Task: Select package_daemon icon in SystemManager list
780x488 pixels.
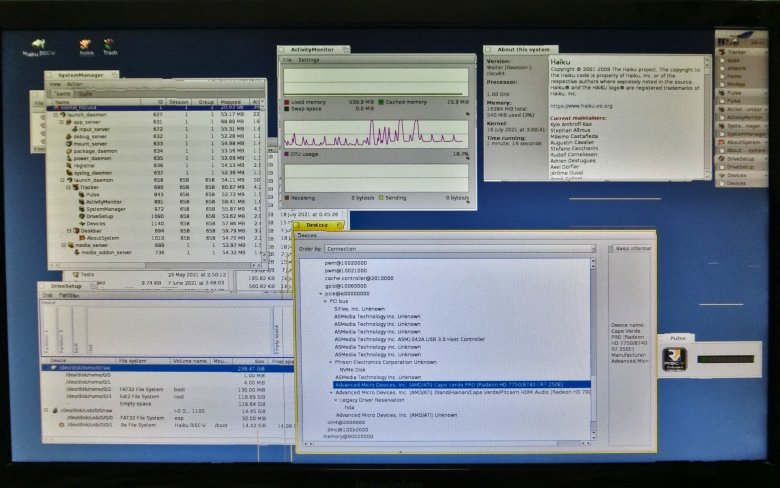Action: coord(69,151)
